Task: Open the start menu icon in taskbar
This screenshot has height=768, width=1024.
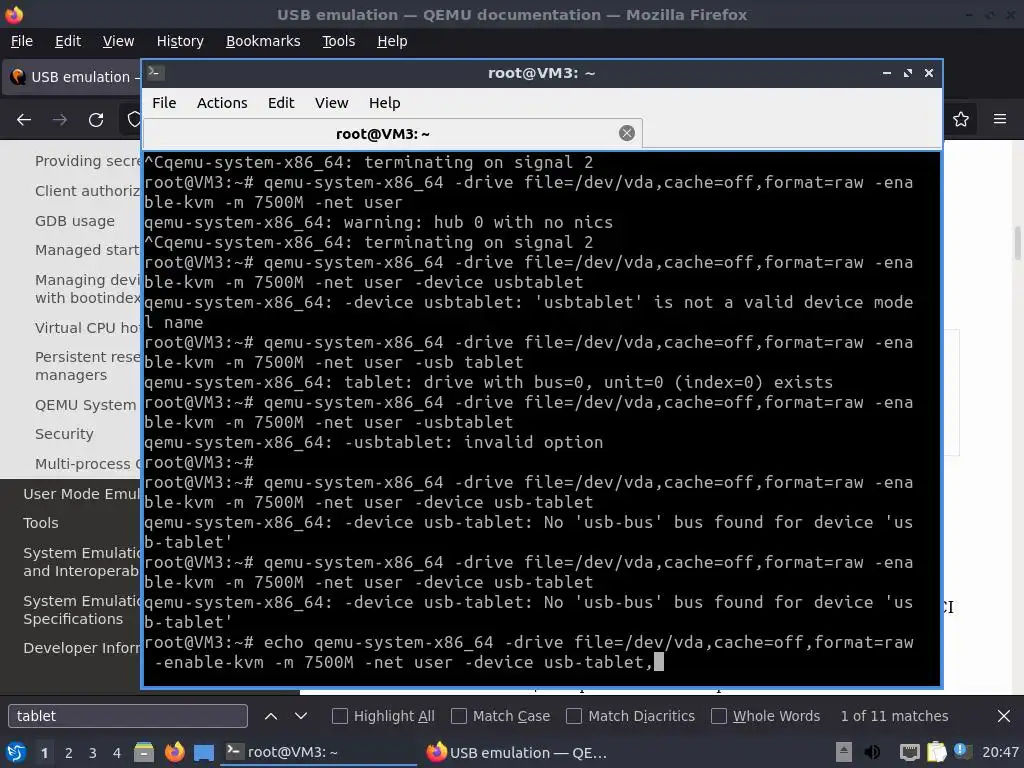Action: pos(16,752)
